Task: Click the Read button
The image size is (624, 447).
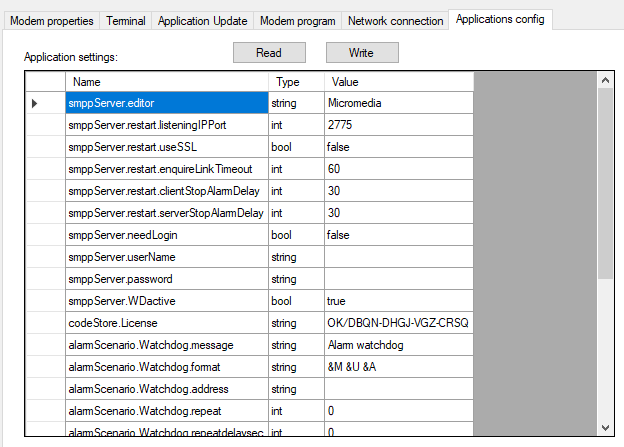Action: click(x=269, y=53)
